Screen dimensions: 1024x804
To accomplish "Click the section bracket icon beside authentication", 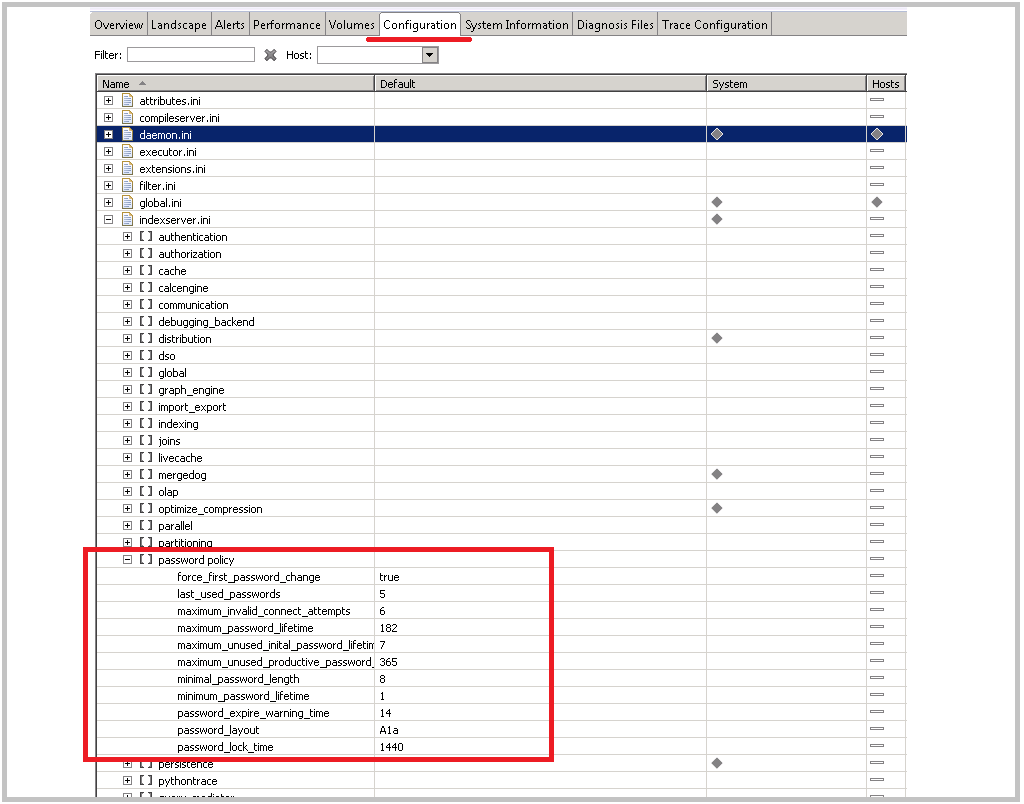I will coord(146,236).
